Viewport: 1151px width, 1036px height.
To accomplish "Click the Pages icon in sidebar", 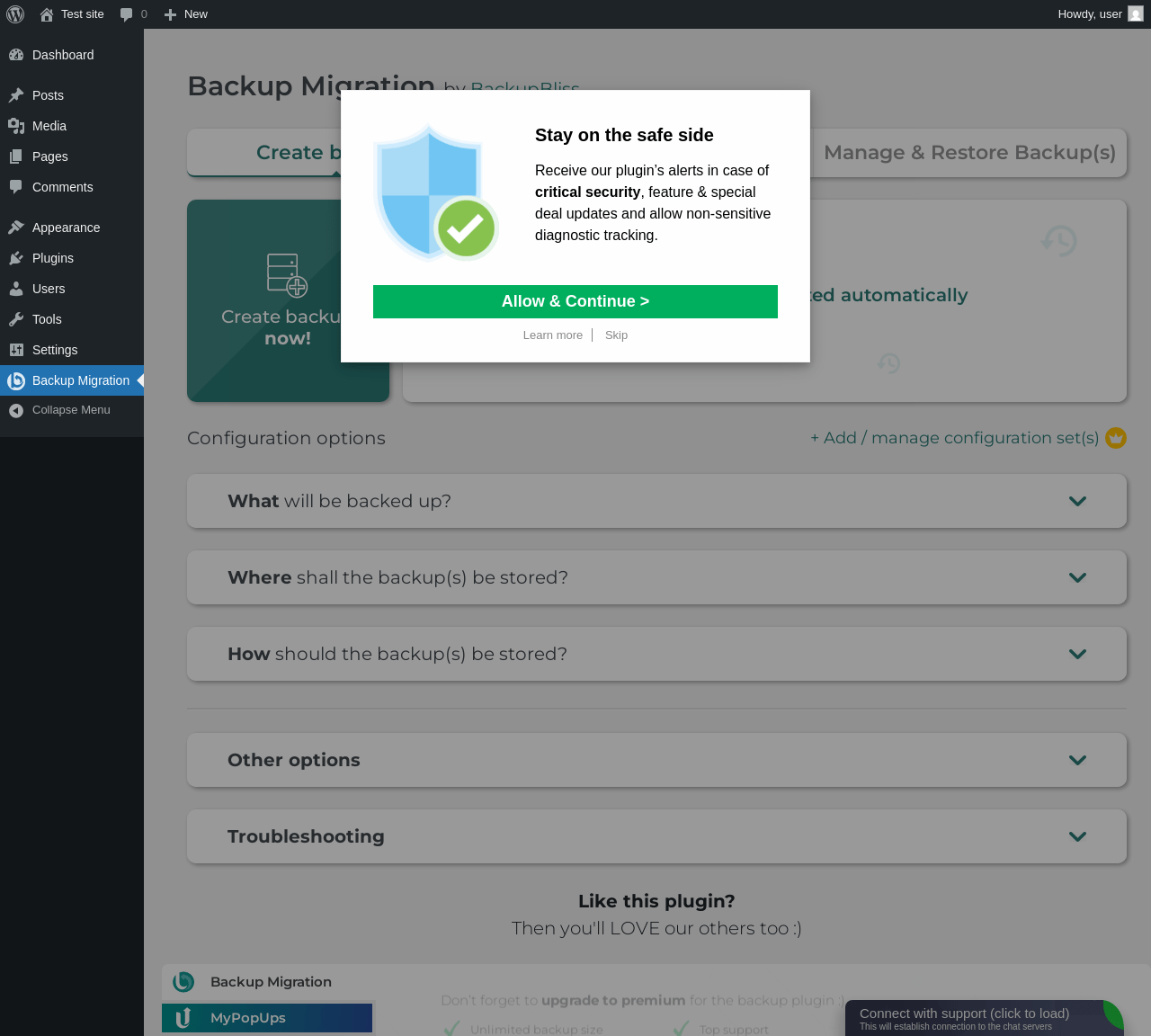I will pos(16,156).
